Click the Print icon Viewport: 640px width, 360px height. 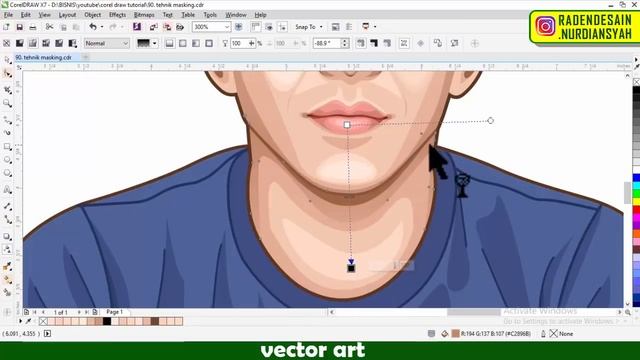click(x=33, y=27)
